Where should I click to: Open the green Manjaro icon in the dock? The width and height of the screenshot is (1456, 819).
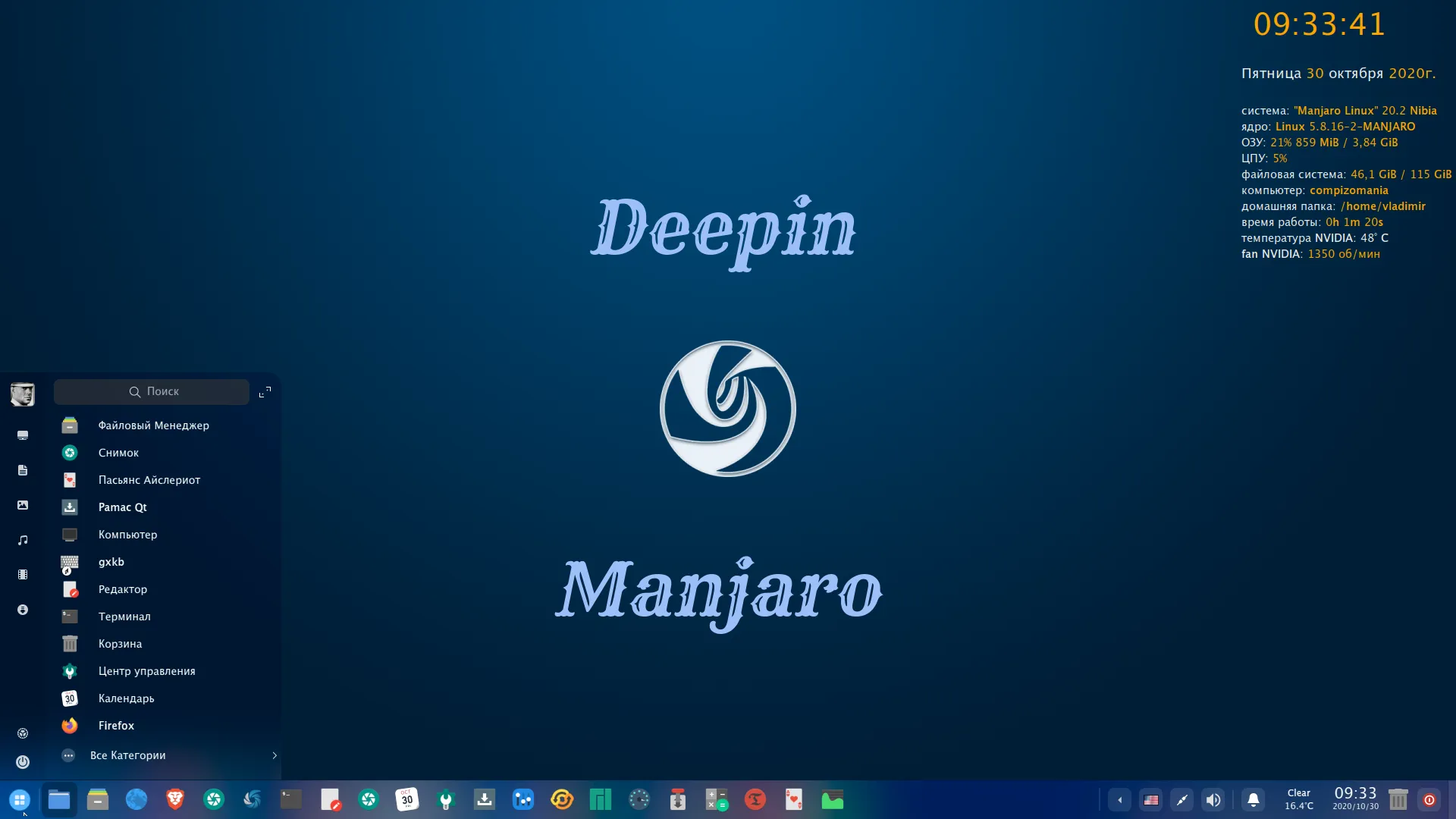point(601,799)
